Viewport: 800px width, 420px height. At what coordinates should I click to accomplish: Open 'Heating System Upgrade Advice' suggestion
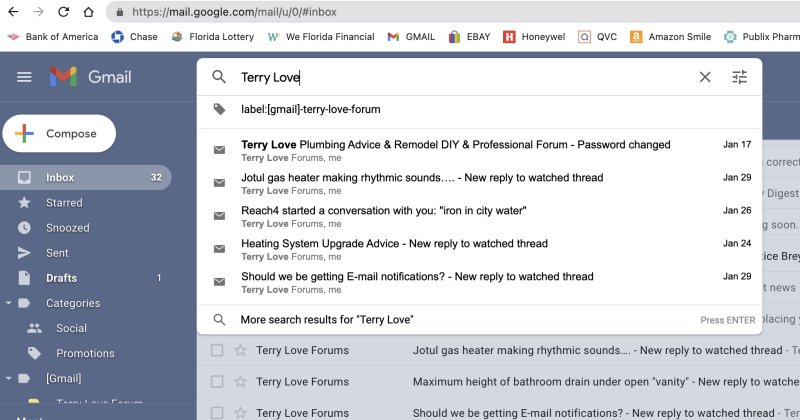click(x=480, y=250)
